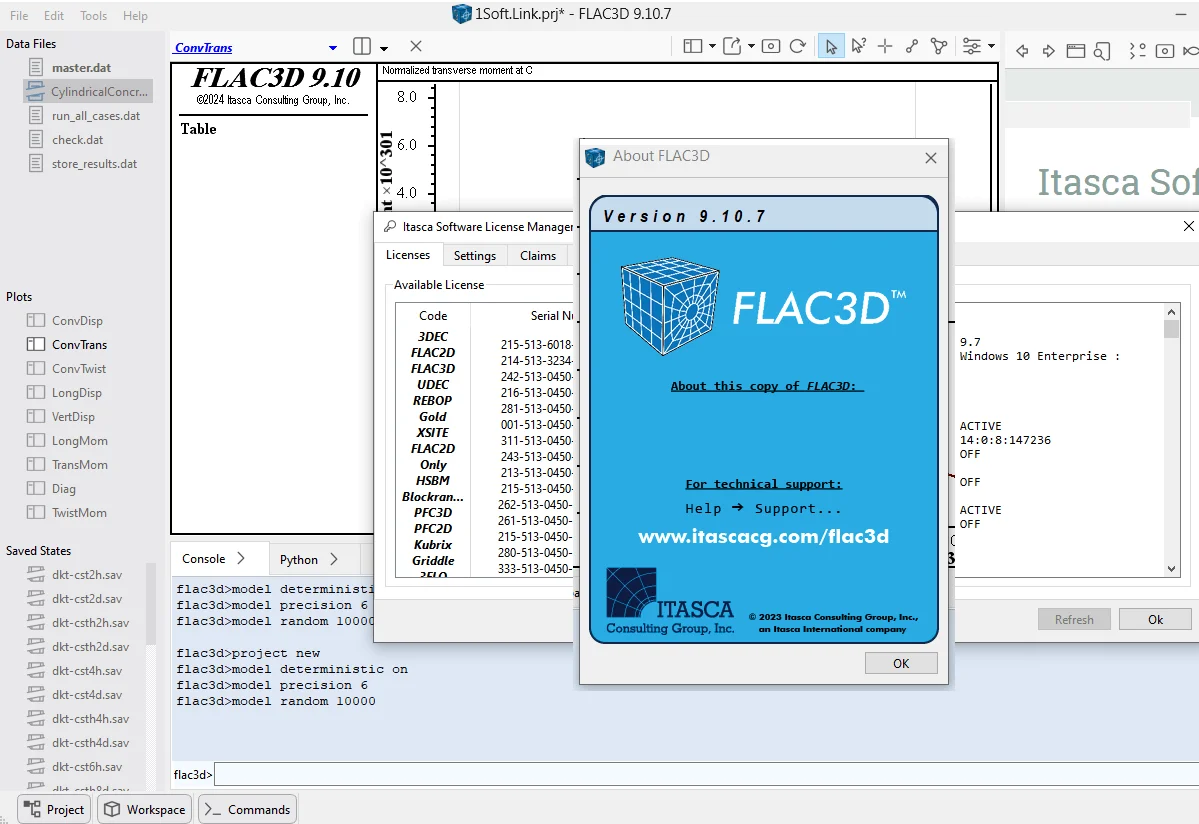
Task: Click the flac3d> command input field
Action: point(705,774)
